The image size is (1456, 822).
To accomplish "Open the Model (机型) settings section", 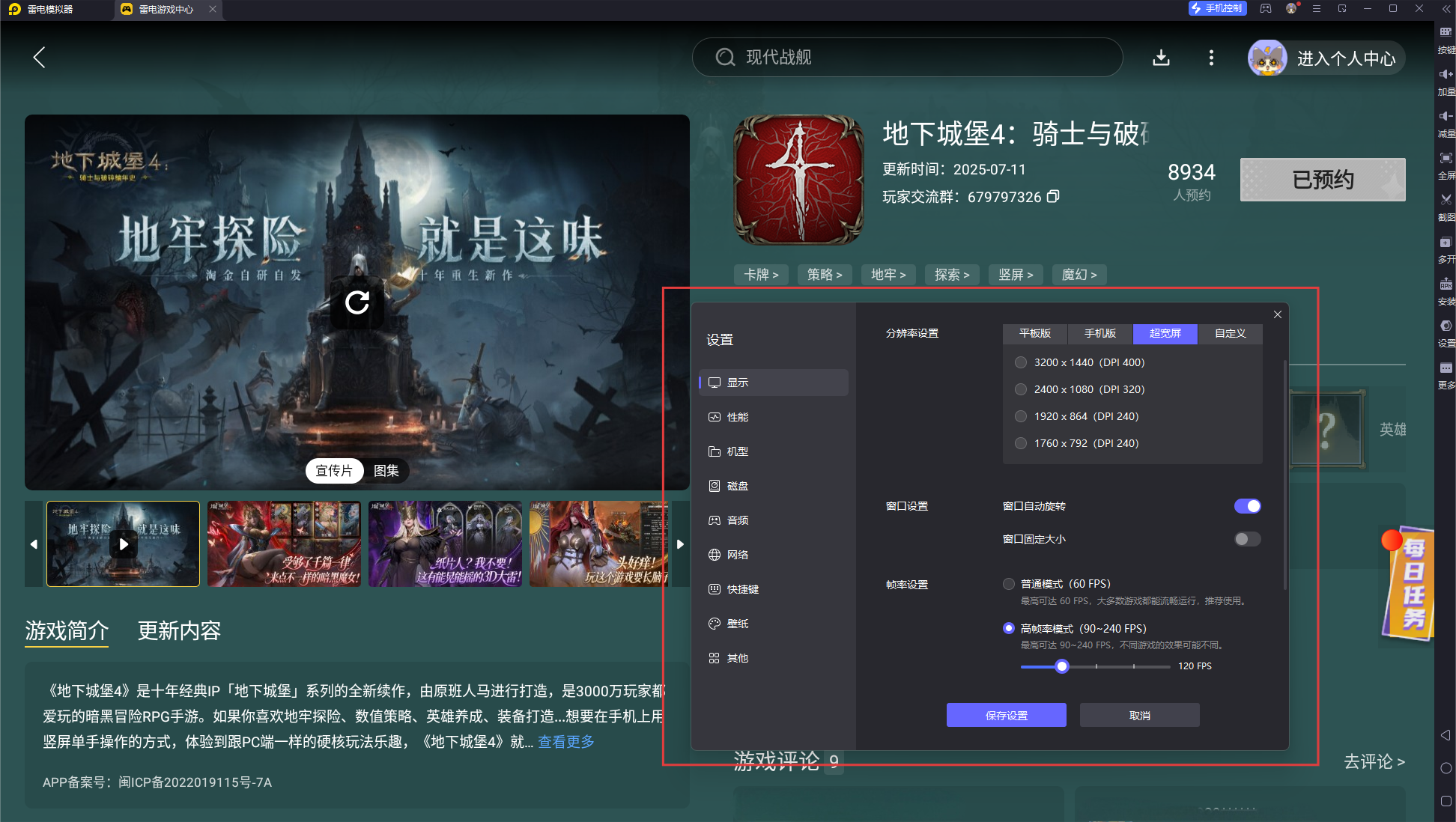I will click(774, 451).
